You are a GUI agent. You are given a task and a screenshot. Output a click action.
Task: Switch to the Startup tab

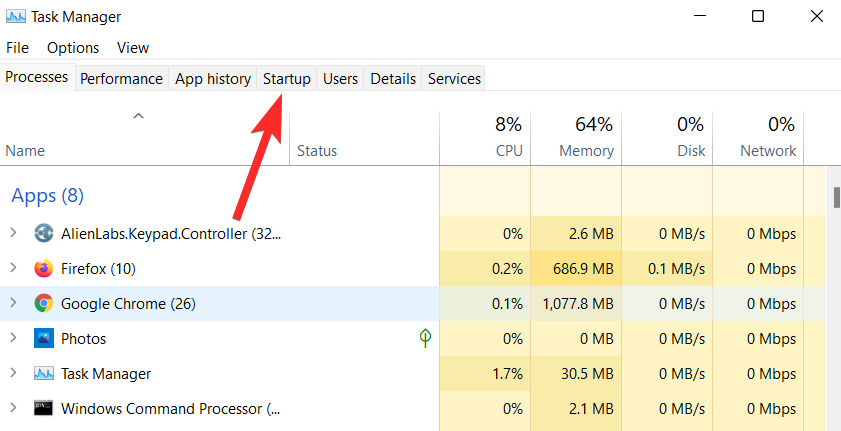tap(287, 79)
